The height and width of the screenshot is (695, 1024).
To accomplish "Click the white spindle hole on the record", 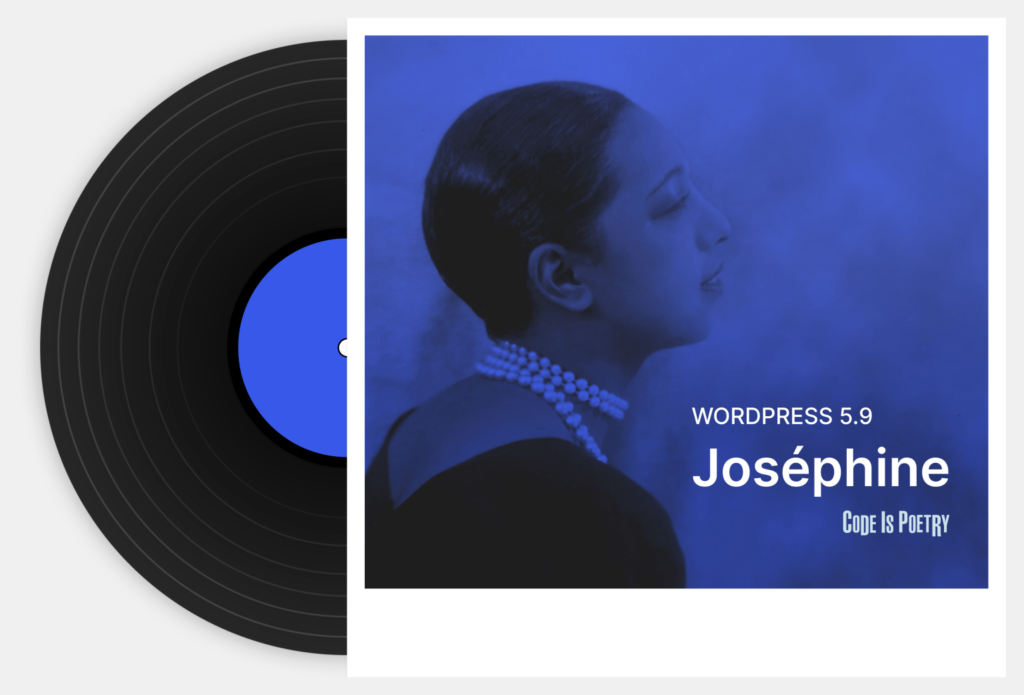I will pyautogui.click(x=342, y=348).
